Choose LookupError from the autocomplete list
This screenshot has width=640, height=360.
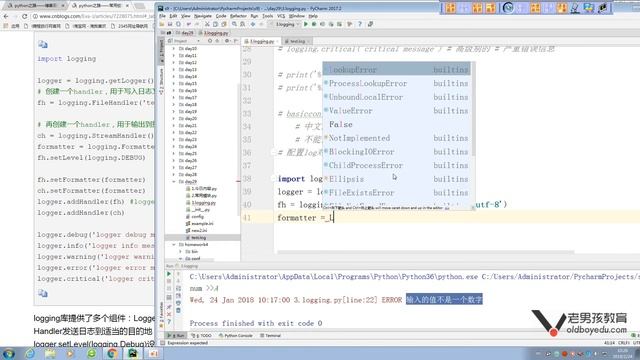[396, 70]
